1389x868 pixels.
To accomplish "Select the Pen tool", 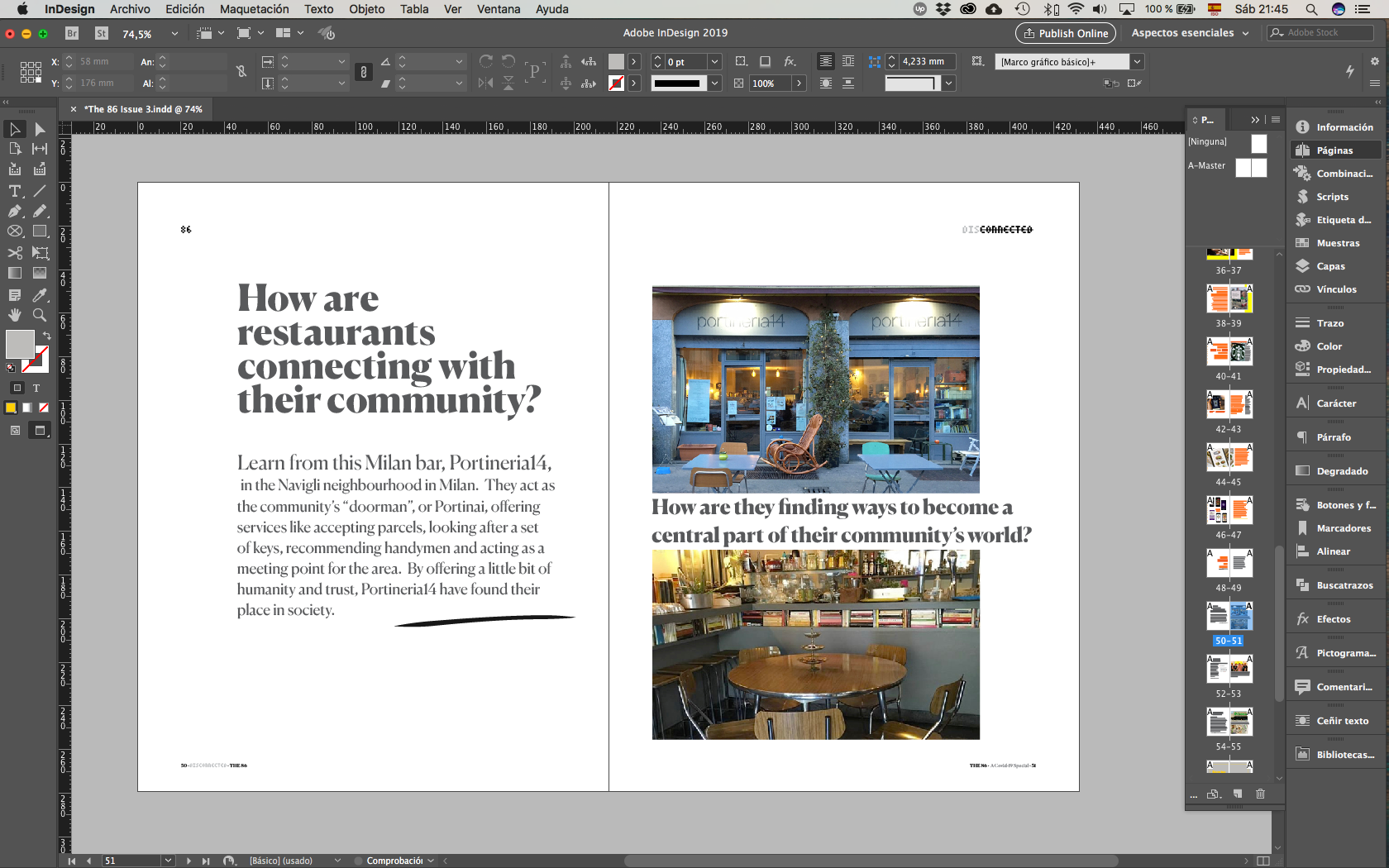I will (15, 212).
